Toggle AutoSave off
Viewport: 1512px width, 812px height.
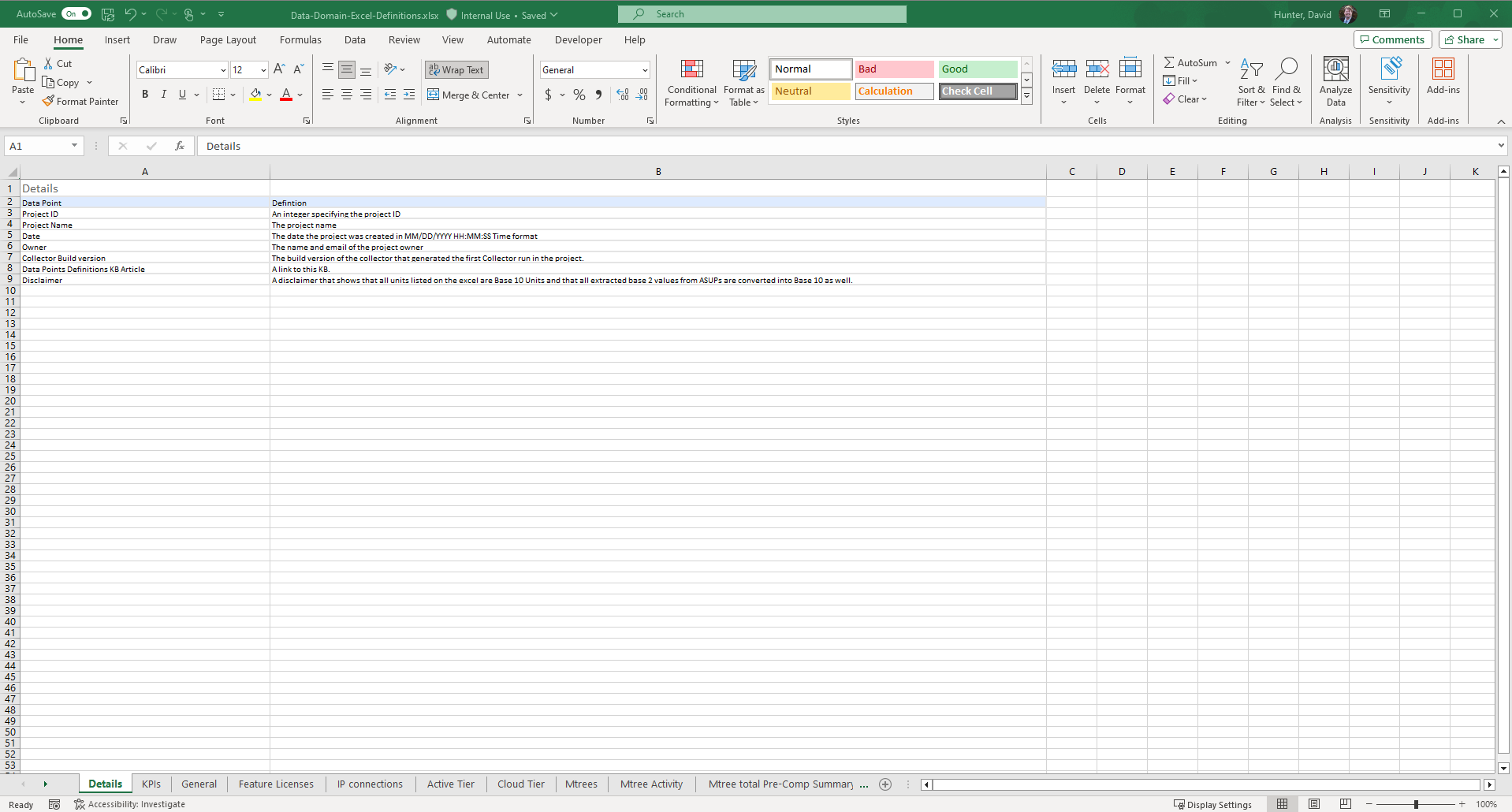tap(76, 13)
